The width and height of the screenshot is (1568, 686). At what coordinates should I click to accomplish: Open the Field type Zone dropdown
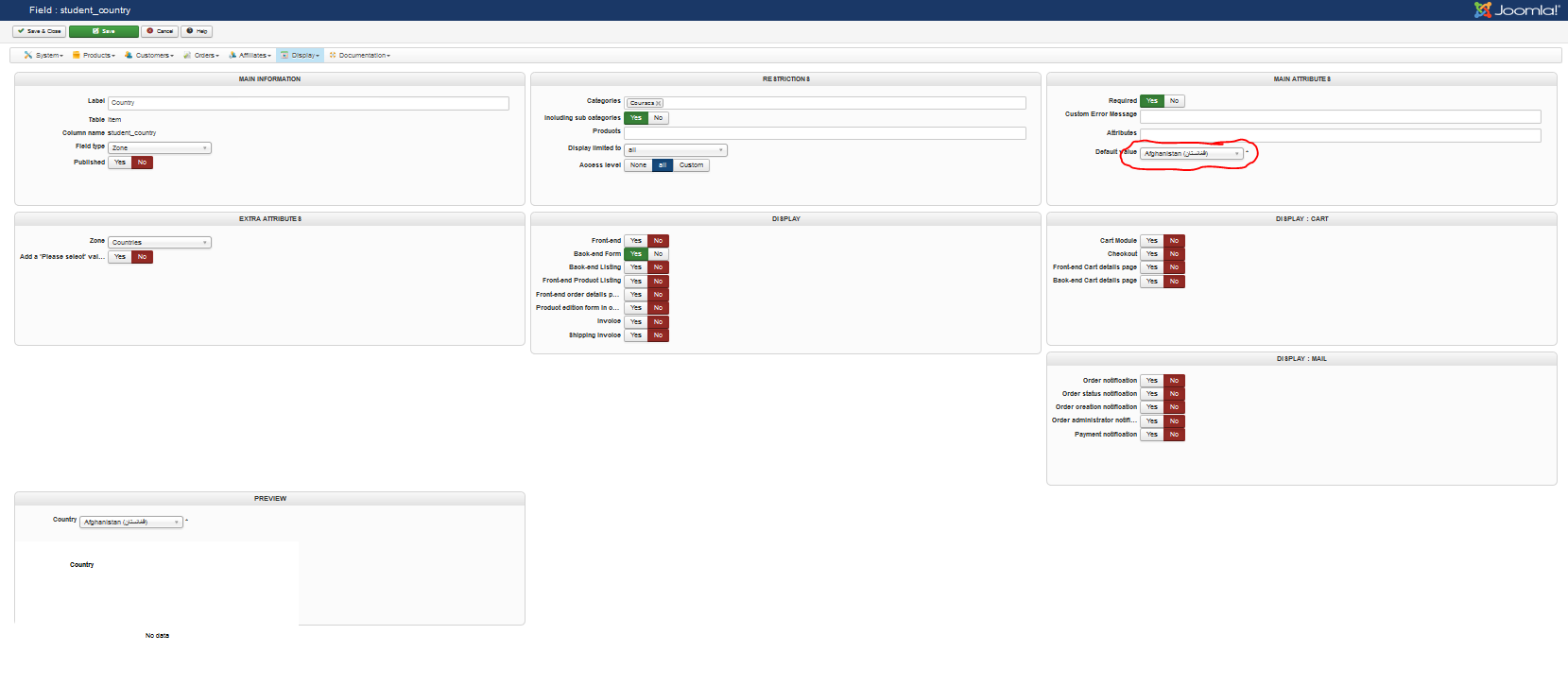pyautogui.click(x=160, y=148)
